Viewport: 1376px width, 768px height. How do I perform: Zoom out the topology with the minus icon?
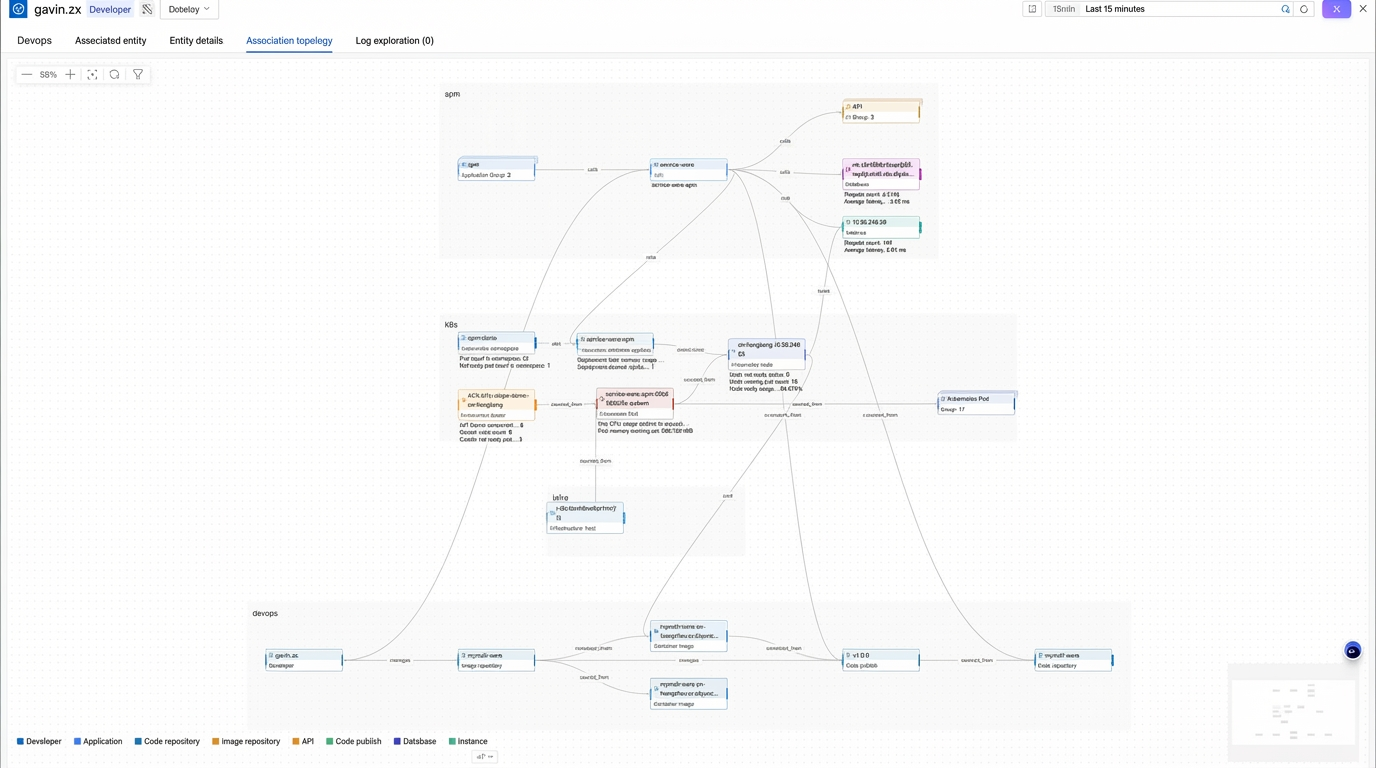[27, 75]
